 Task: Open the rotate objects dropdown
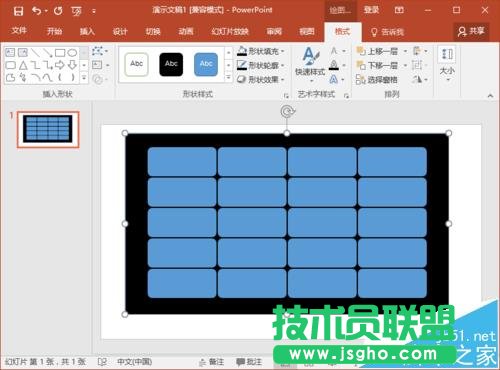click(420, 79)
